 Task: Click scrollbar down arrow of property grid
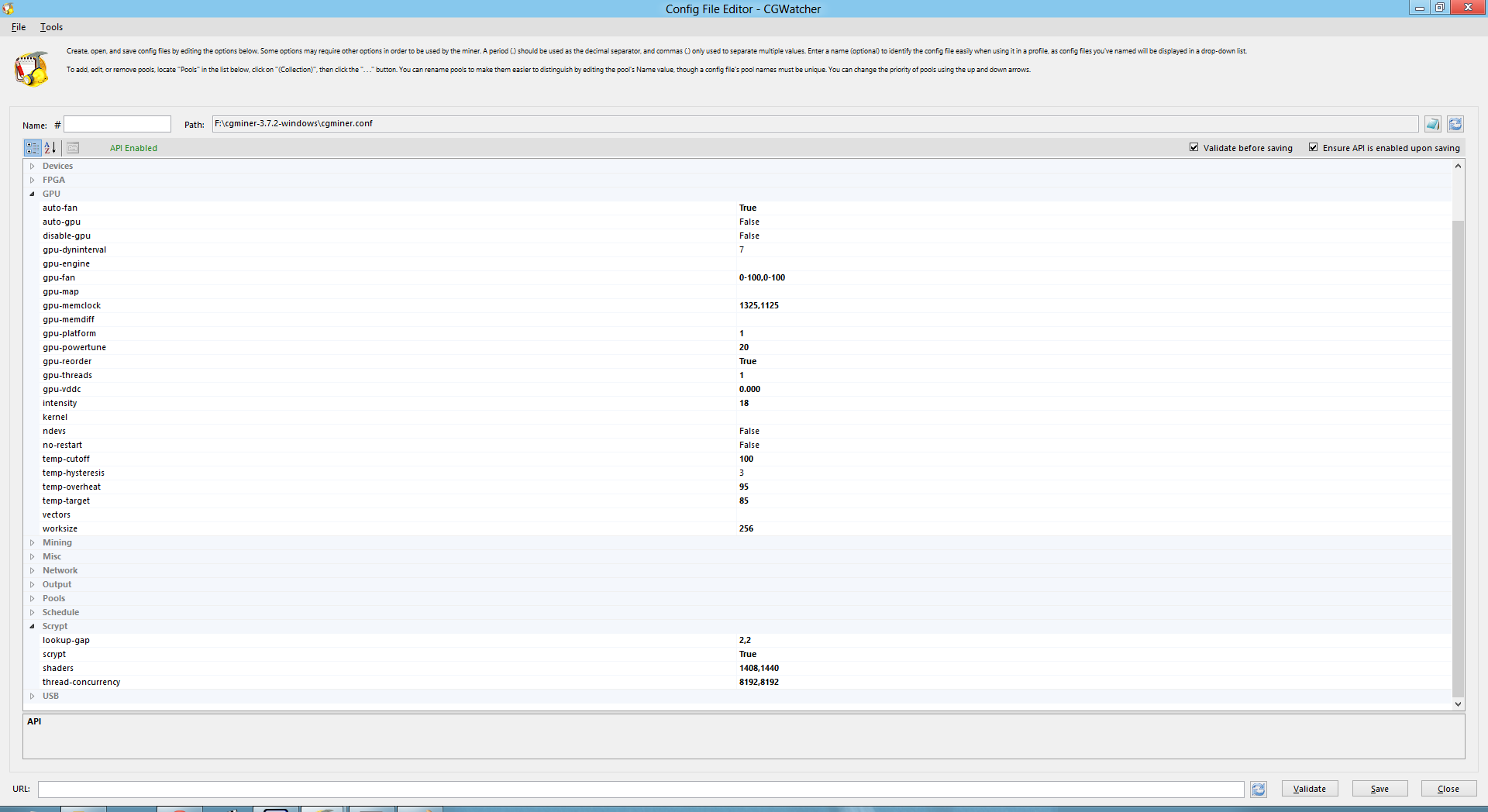[1458, 704]
